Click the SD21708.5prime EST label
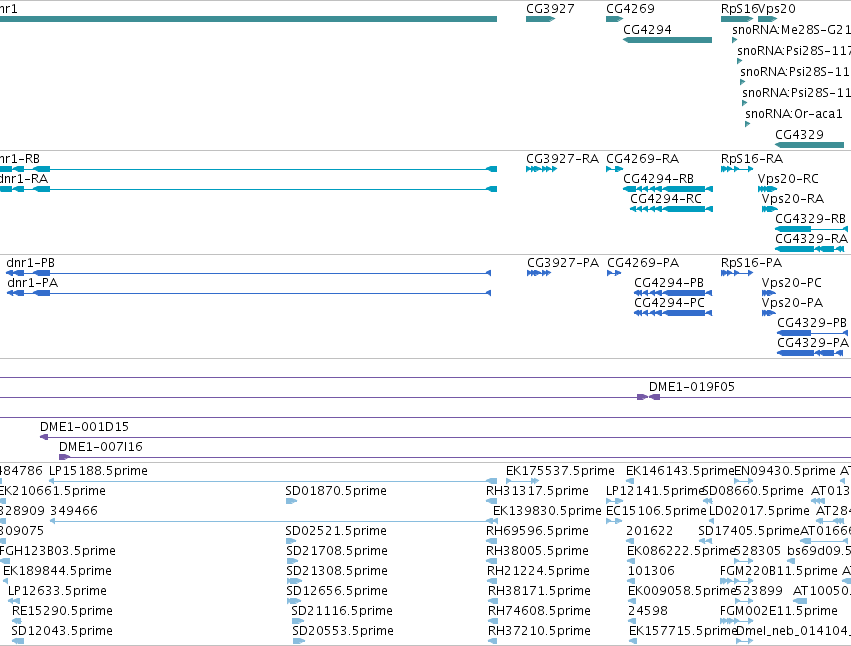This screenshot has width=851, height=646. [x=336, y=551]
